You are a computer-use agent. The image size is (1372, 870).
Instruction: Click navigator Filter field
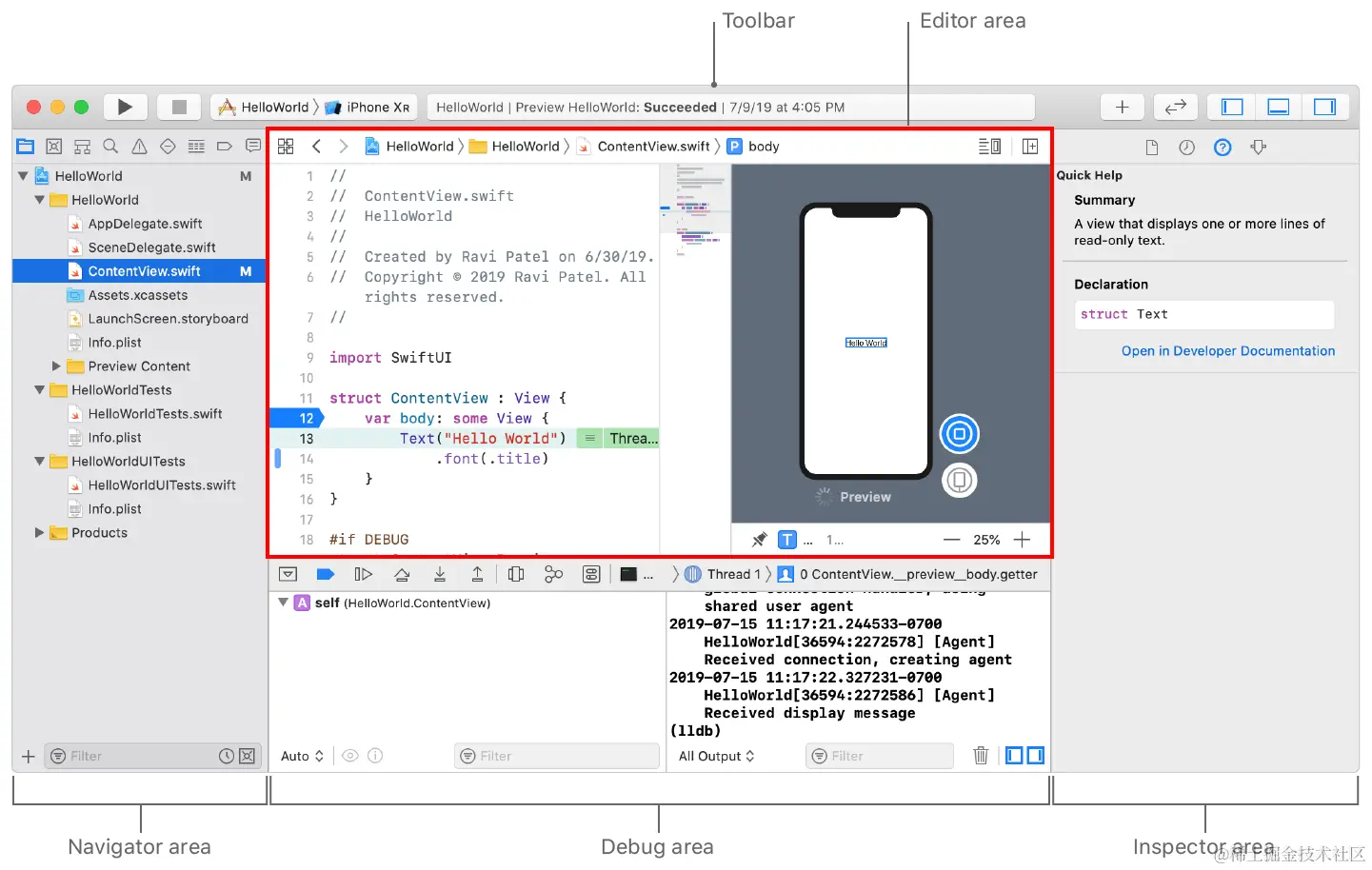[x=152, y=756]
